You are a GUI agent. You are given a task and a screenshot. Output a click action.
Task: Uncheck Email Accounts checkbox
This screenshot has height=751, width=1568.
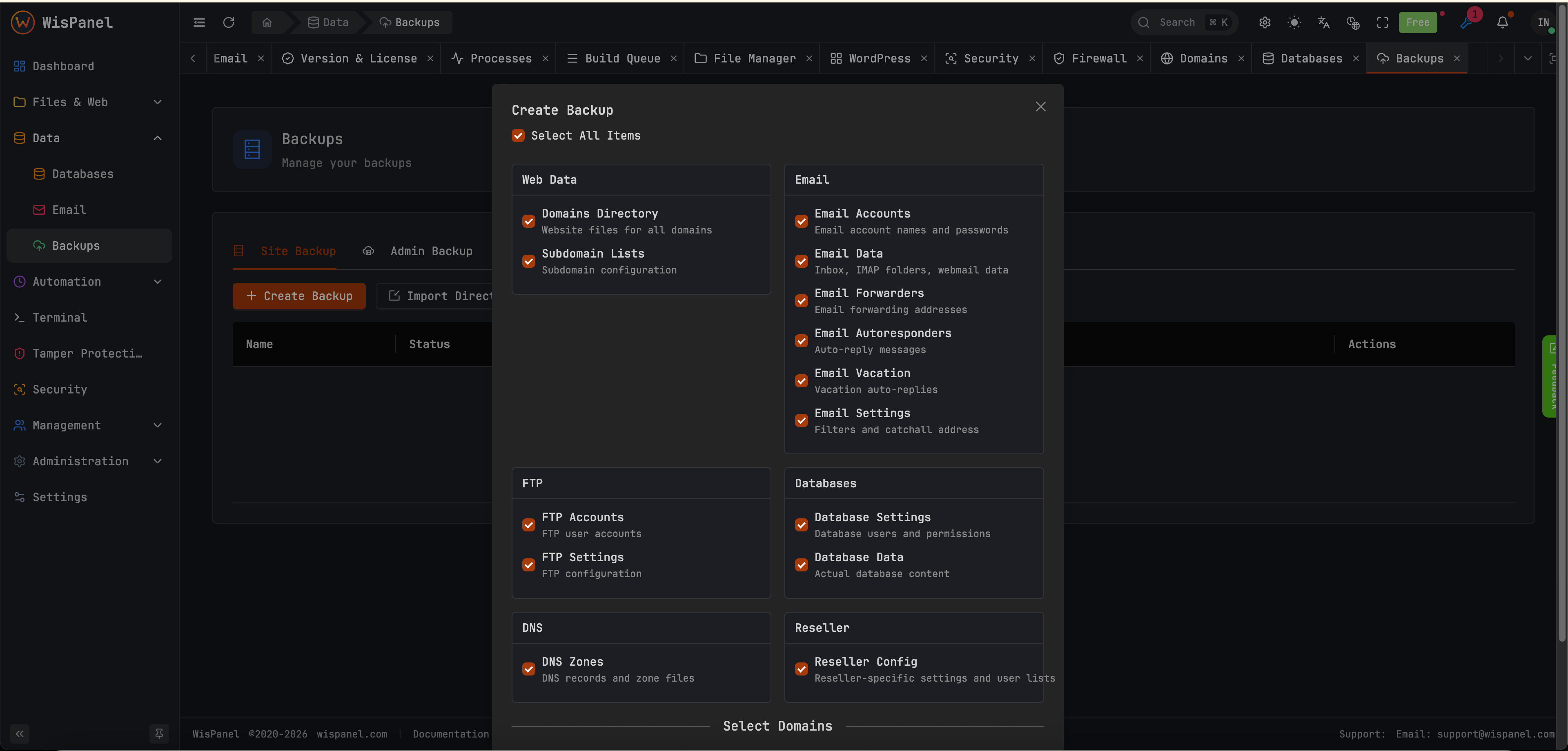click(801, 222)
